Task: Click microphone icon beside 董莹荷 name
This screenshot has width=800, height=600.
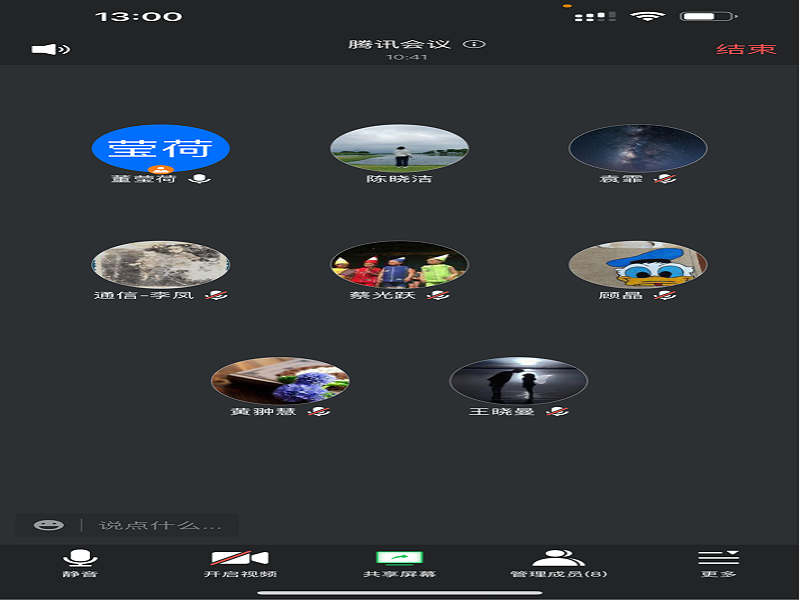Action: click(201, 179)
